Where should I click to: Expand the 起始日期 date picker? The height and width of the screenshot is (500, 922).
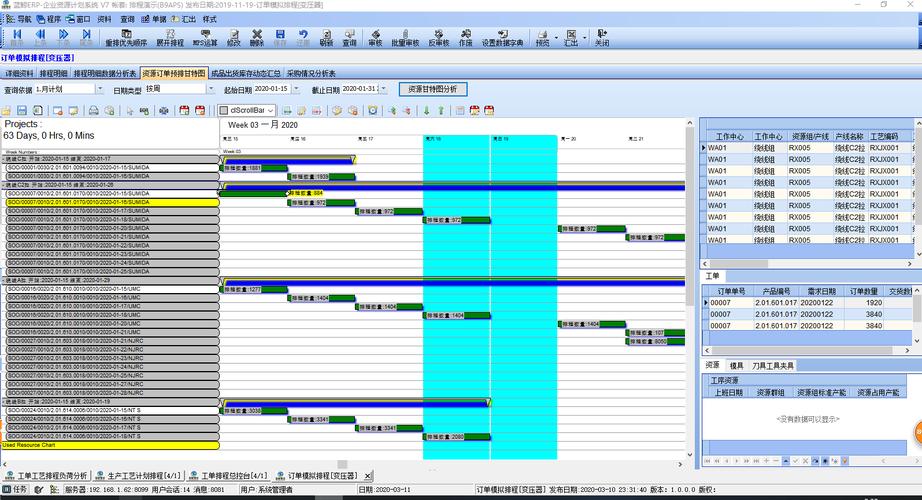point(294,89)
